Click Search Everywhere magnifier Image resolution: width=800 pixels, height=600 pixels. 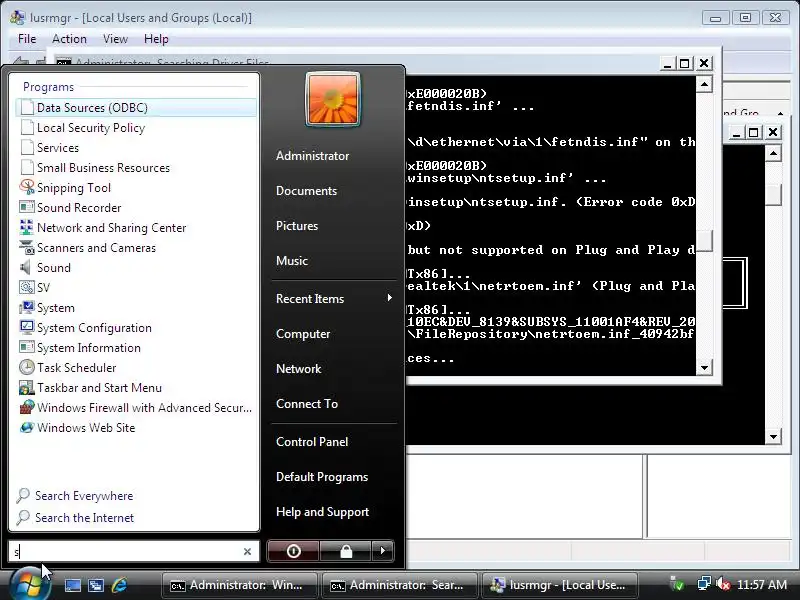point(23,495)
